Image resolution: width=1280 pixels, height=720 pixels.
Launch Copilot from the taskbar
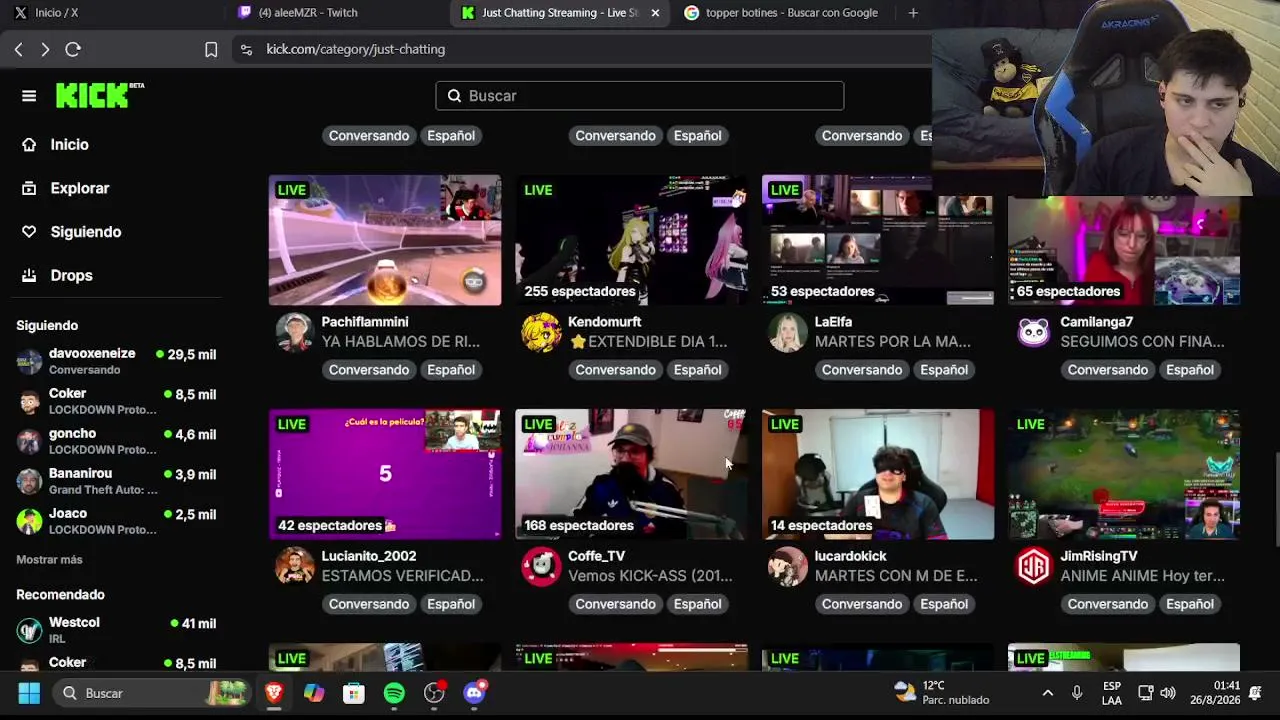coord(314,693)
